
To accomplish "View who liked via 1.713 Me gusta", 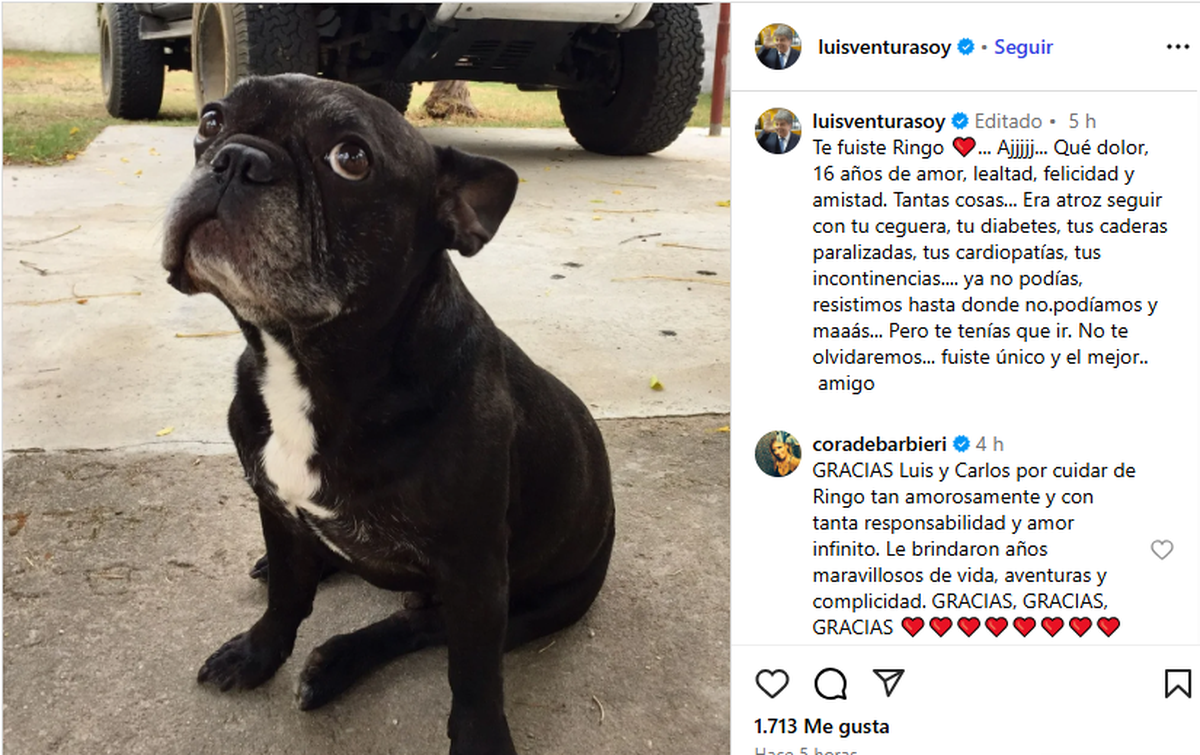I will point(821,727).
